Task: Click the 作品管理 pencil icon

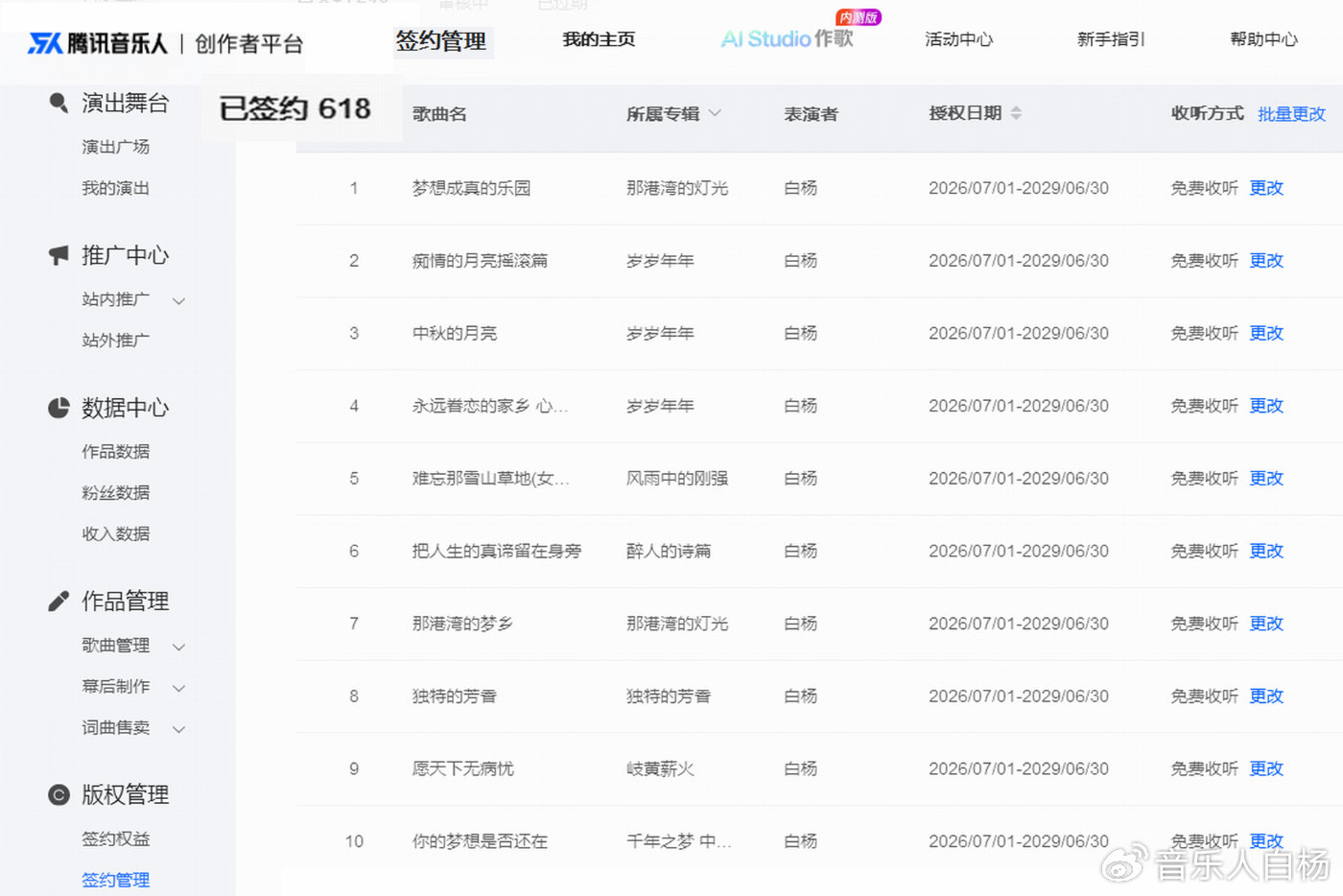Action: [59, 601]
